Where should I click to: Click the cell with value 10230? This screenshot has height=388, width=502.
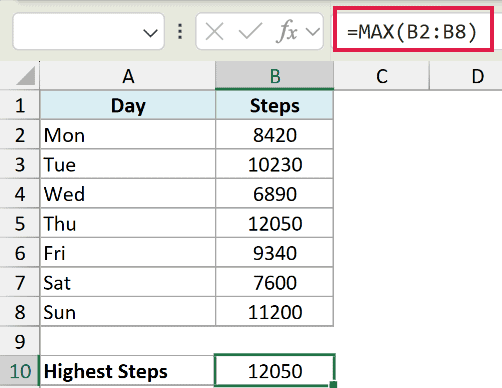[275, 164]
